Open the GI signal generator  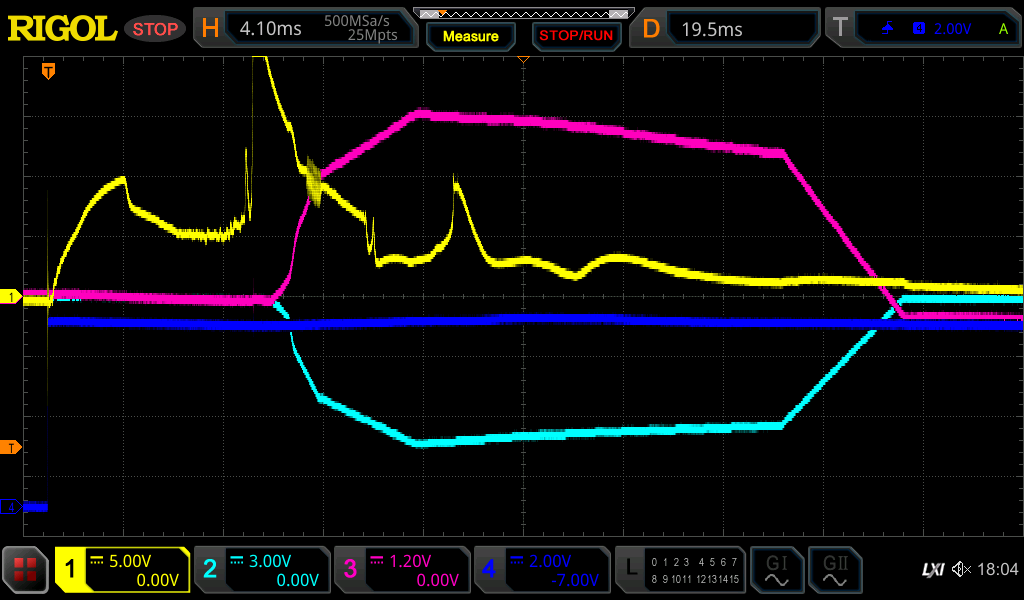(775, 571)
